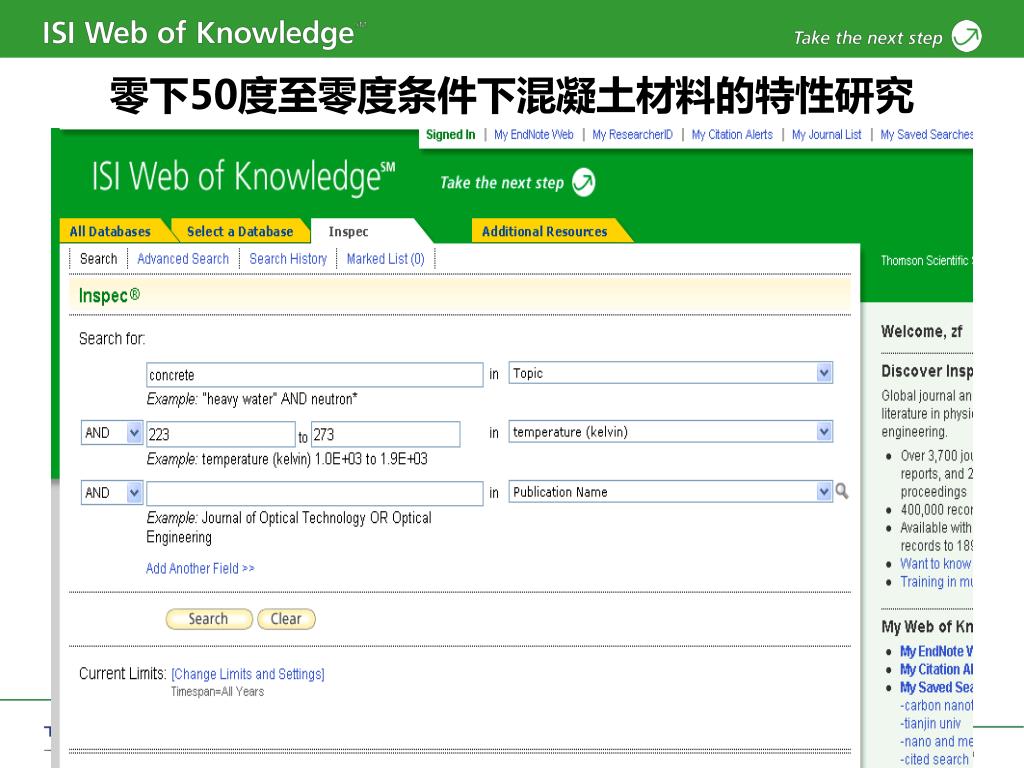The height and width of the screenshot is (768, 1024).
Task: View the Marked List (0)
Action: coord(385,259)
